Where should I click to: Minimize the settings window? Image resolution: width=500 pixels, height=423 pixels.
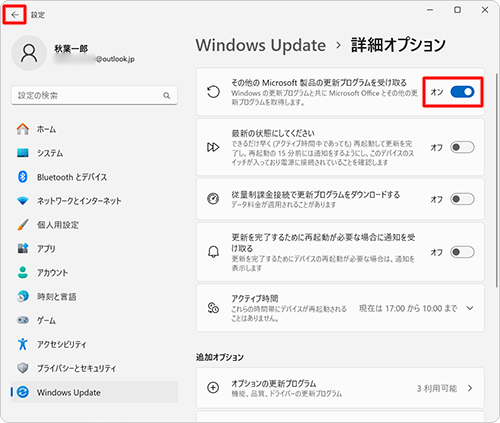430,10
